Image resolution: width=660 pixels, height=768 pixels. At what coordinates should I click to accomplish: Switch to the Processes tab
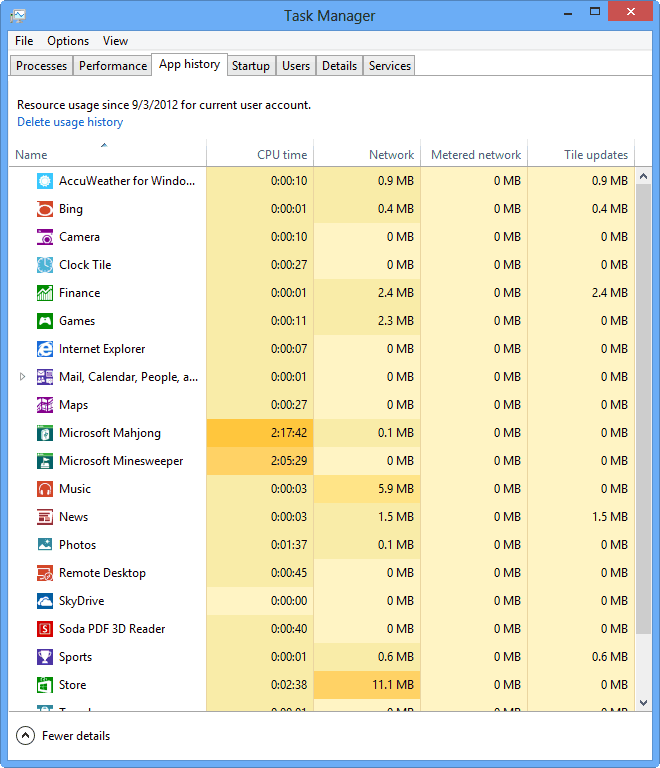(41, 66)
